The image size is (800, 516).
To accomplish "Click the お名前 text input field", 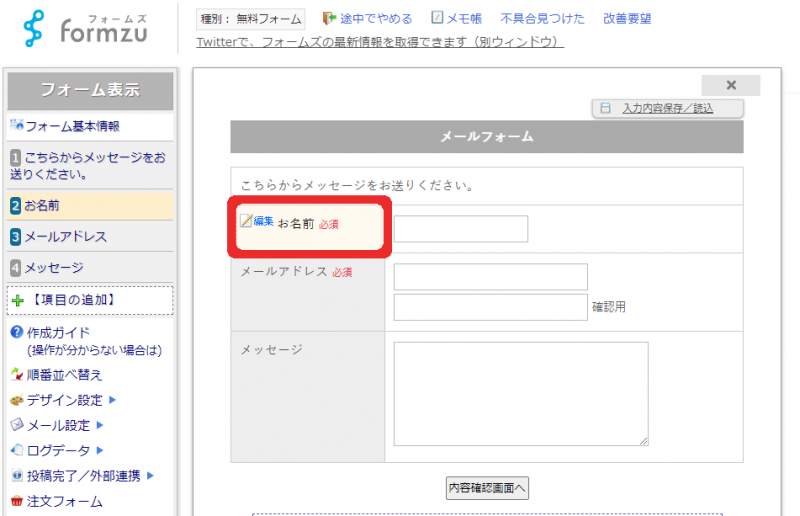I will click(x=460, y=229).
